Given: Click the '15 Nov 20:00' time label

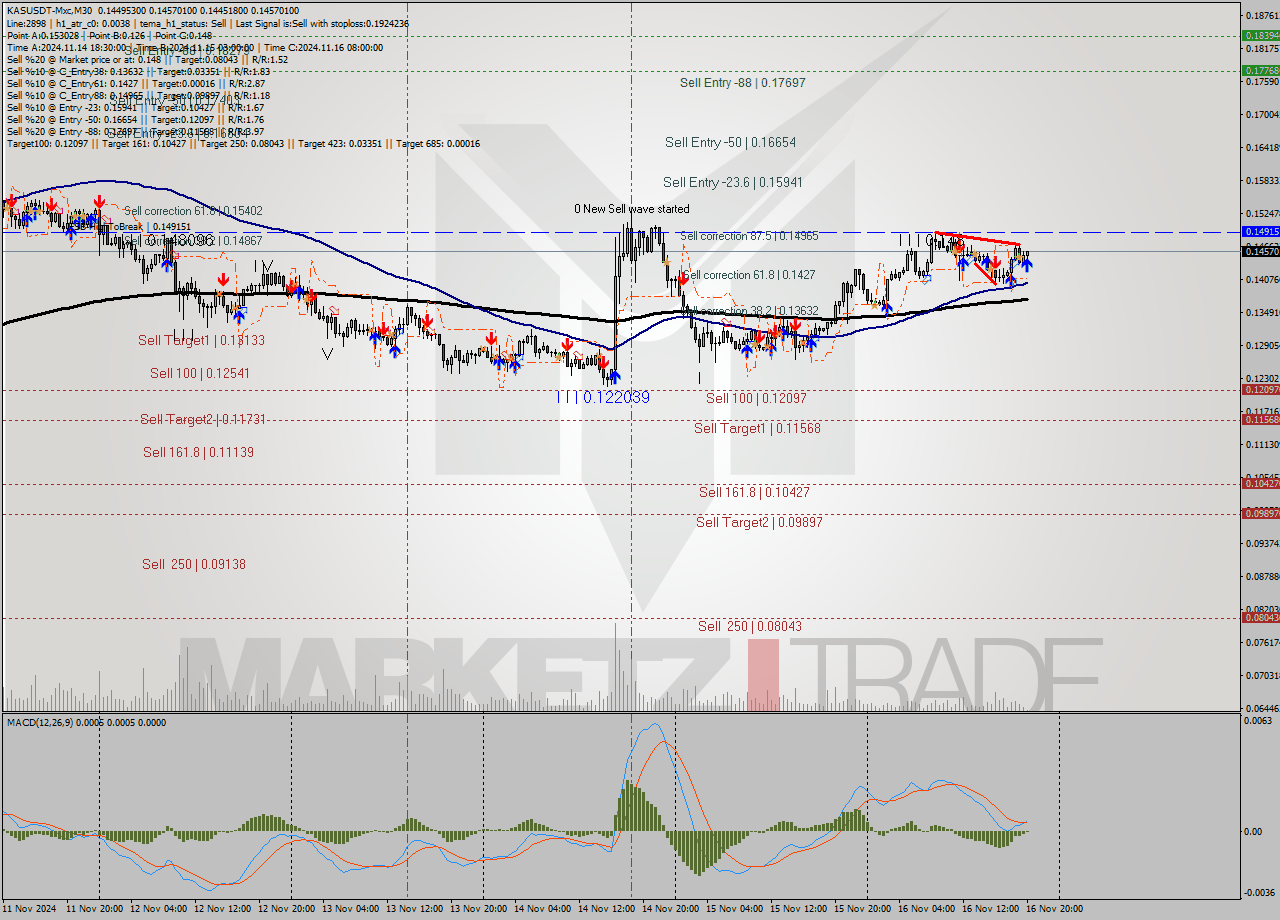Looking at the screenshot, I should pyautogui.click(x=862, y=909).
